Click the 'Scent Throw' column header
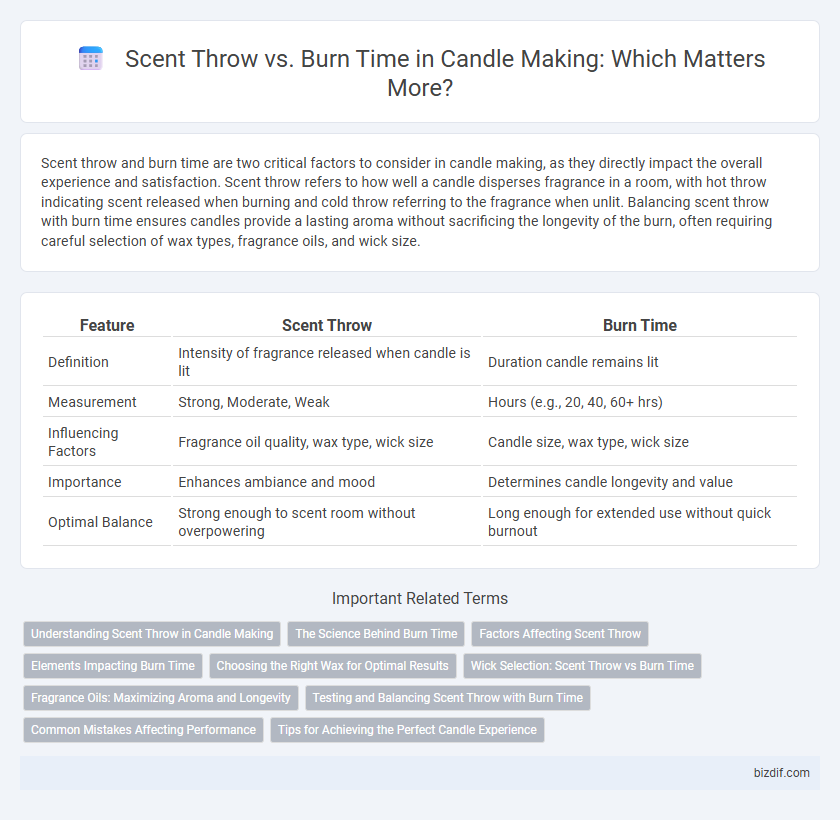 327,325
